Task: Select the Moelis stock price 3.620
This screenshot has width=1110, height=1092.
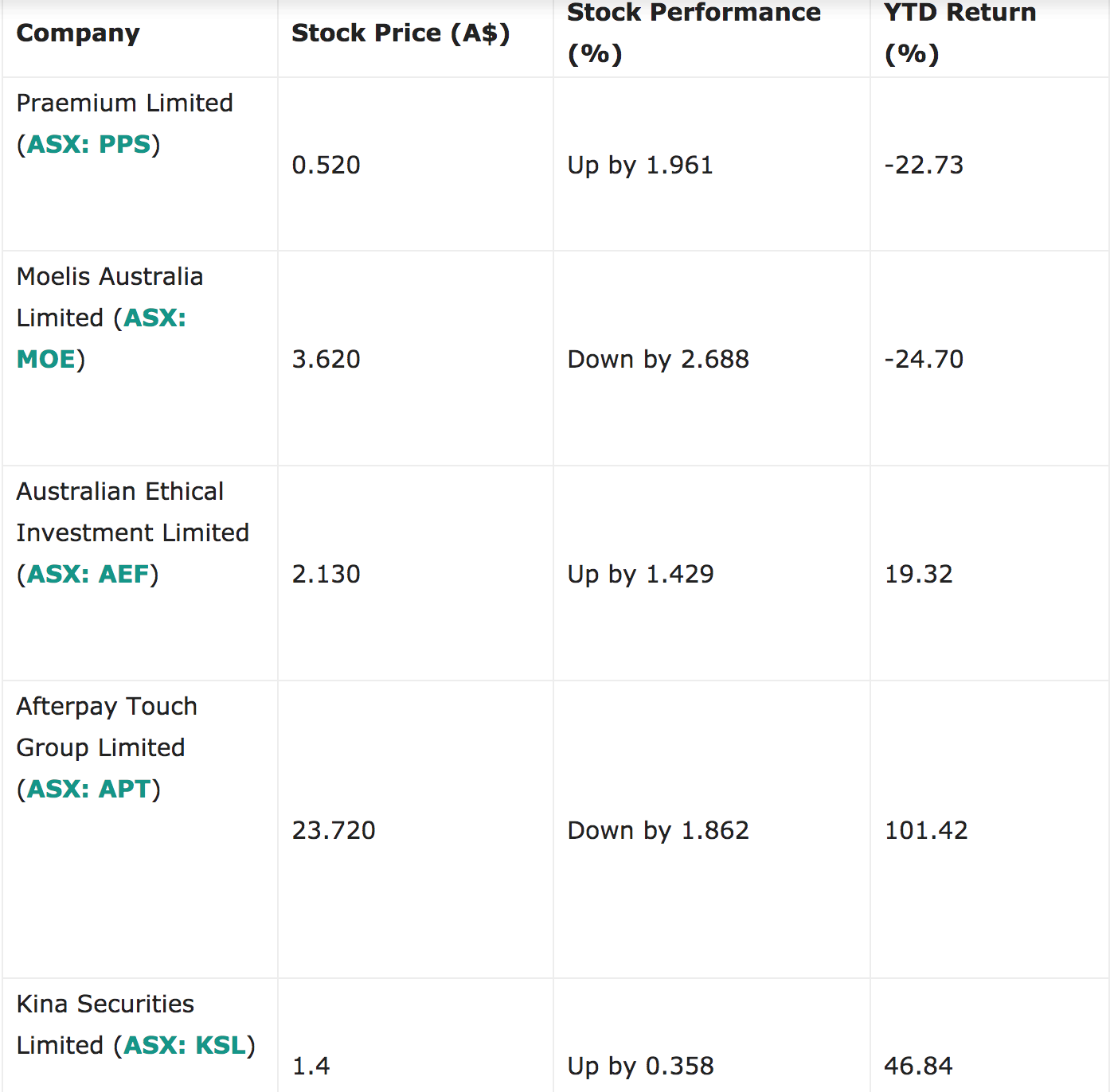Action: click(326, 360)
